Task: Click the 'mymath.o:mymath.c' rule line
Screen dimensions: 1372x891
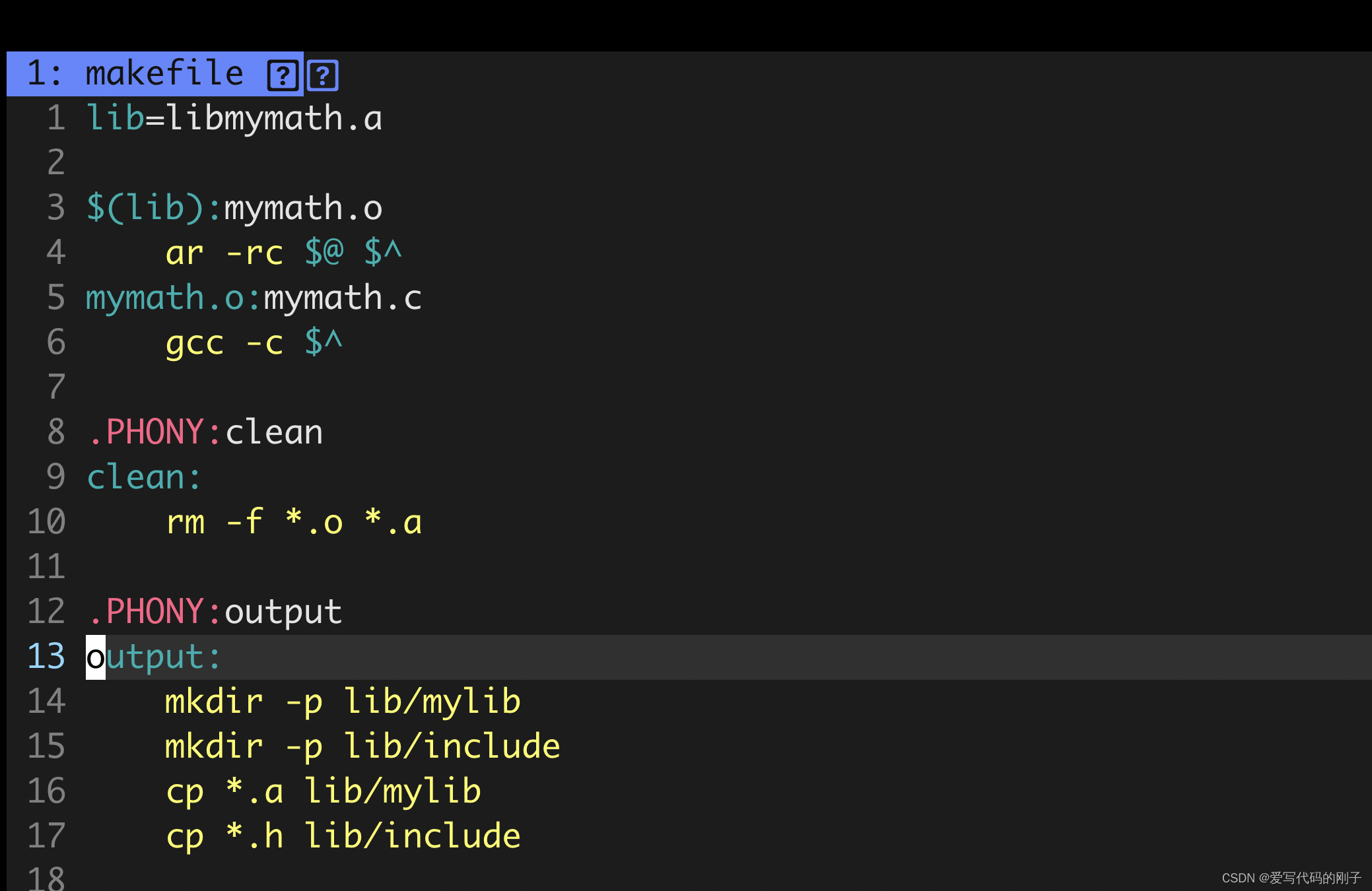Action: point(254,298)
